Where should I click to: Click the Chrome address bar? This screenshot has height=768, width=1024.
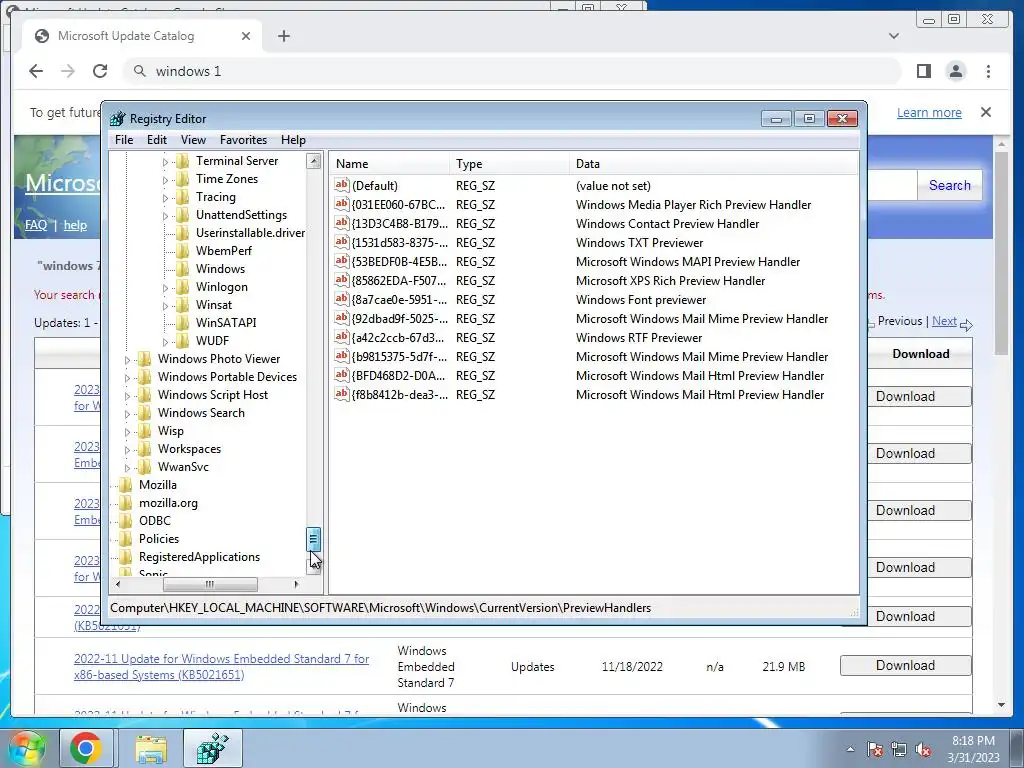(x=511, y=71)
